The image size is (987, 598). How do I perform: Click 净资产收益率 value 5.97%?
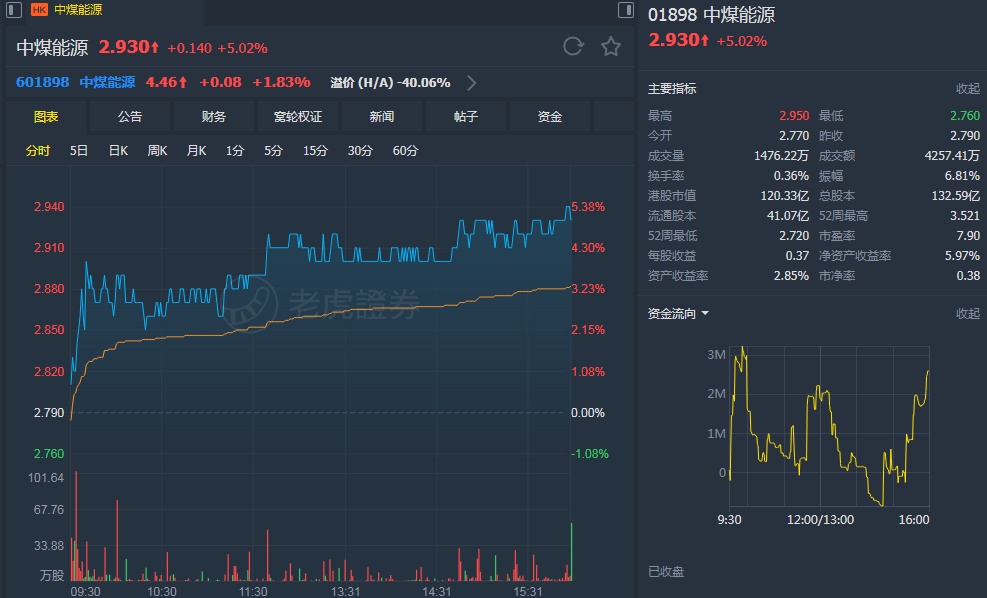(x=962, y=256)
